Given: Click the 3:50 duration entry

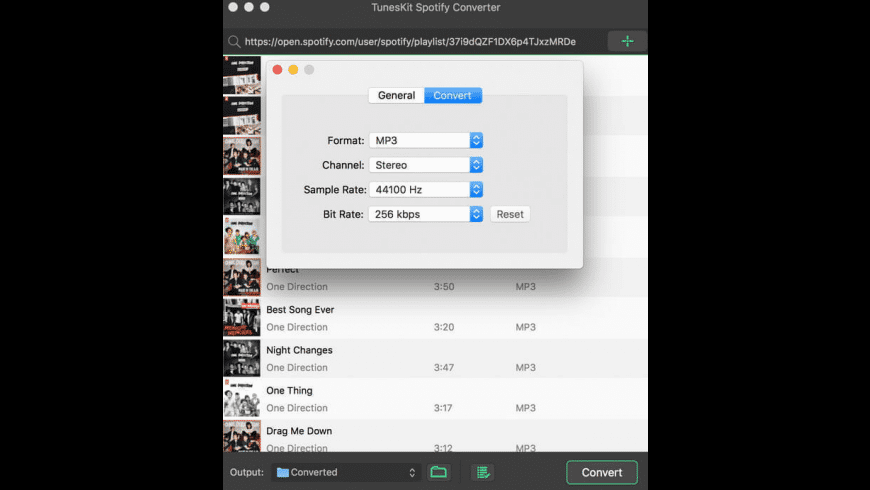Looking at the screenshot, I should pos(444,286).
